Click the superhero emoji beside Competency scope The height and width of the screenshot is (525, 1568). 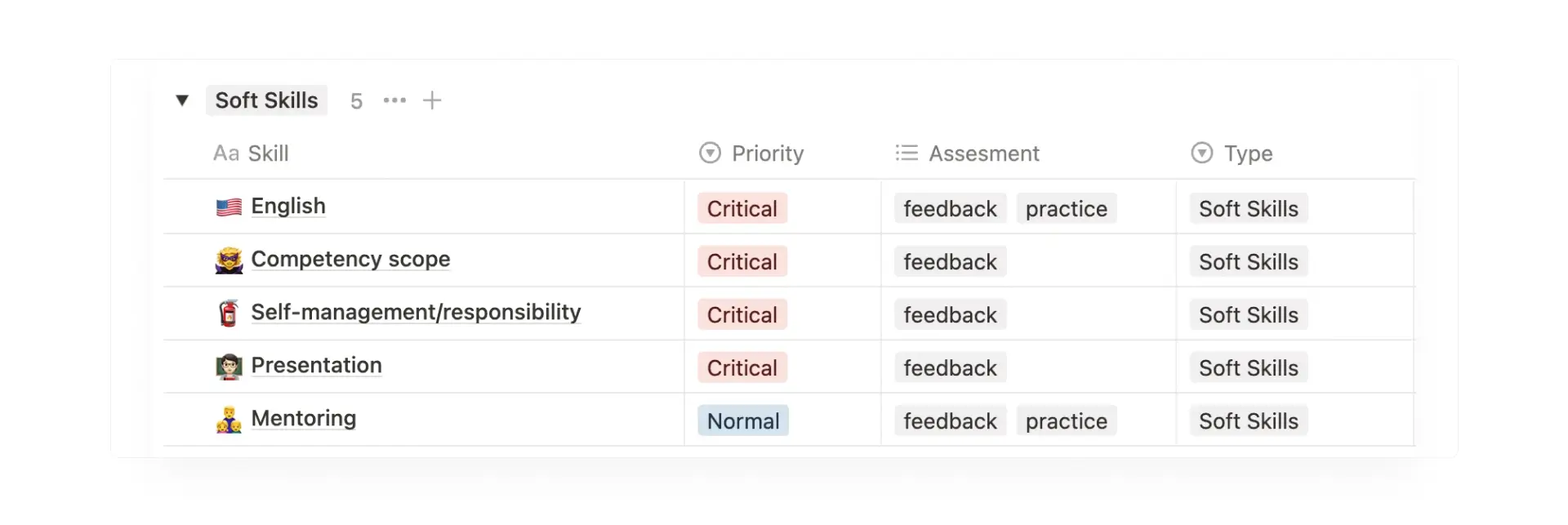[229, 260]
